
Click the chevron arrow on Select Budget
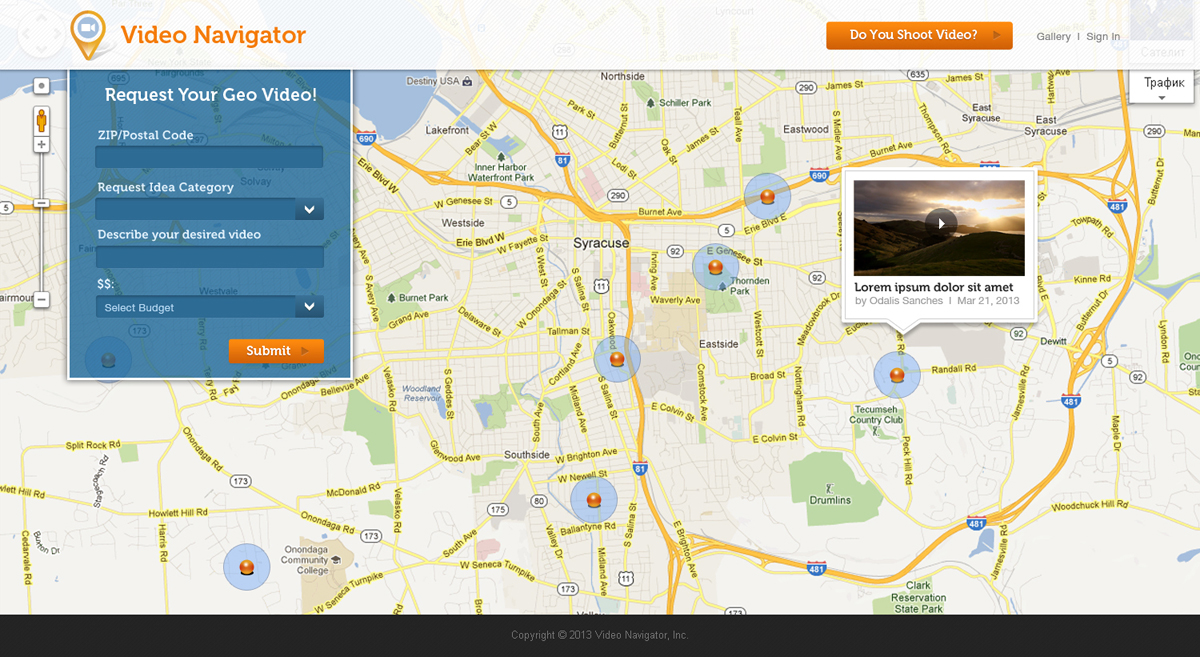pyautogui.click(x=309, y=307)
